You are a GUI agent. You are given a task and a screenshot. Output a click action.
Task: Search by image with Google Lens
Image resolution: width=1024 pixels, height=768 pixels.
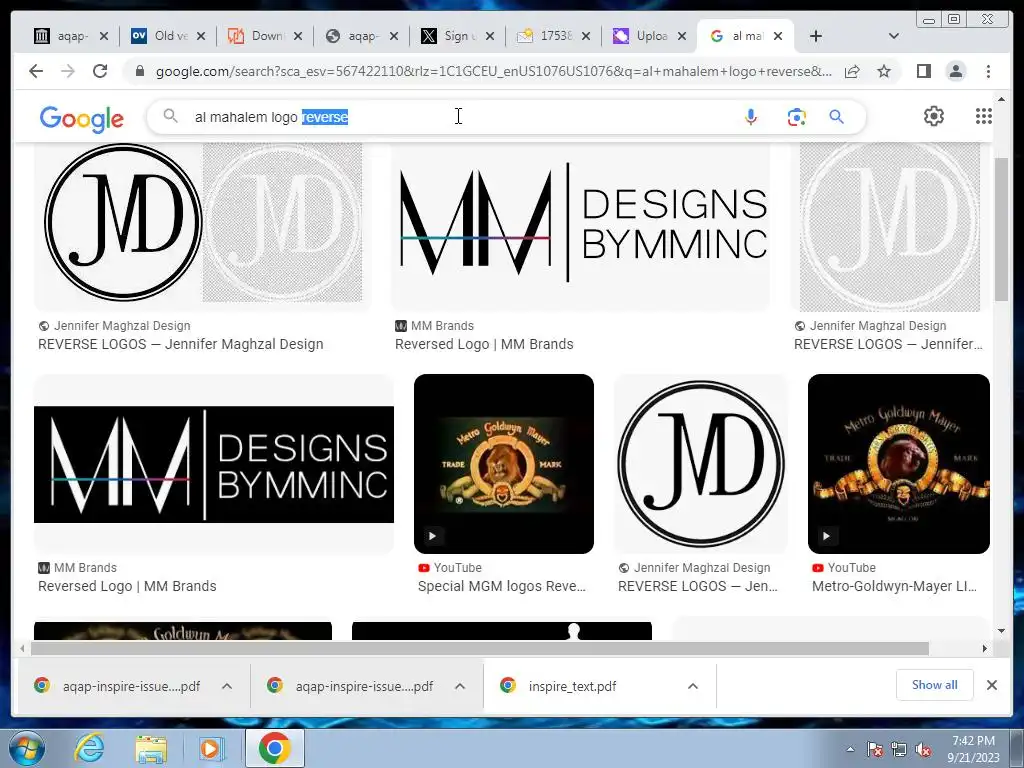coord(796,117)
